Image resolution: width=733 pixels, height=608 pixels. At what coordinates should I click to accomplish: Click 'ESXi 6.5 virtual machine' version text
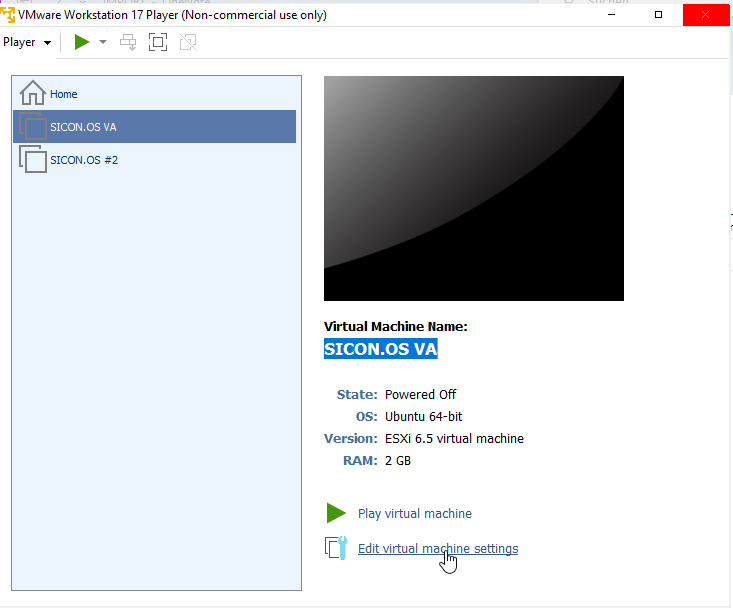454,438
